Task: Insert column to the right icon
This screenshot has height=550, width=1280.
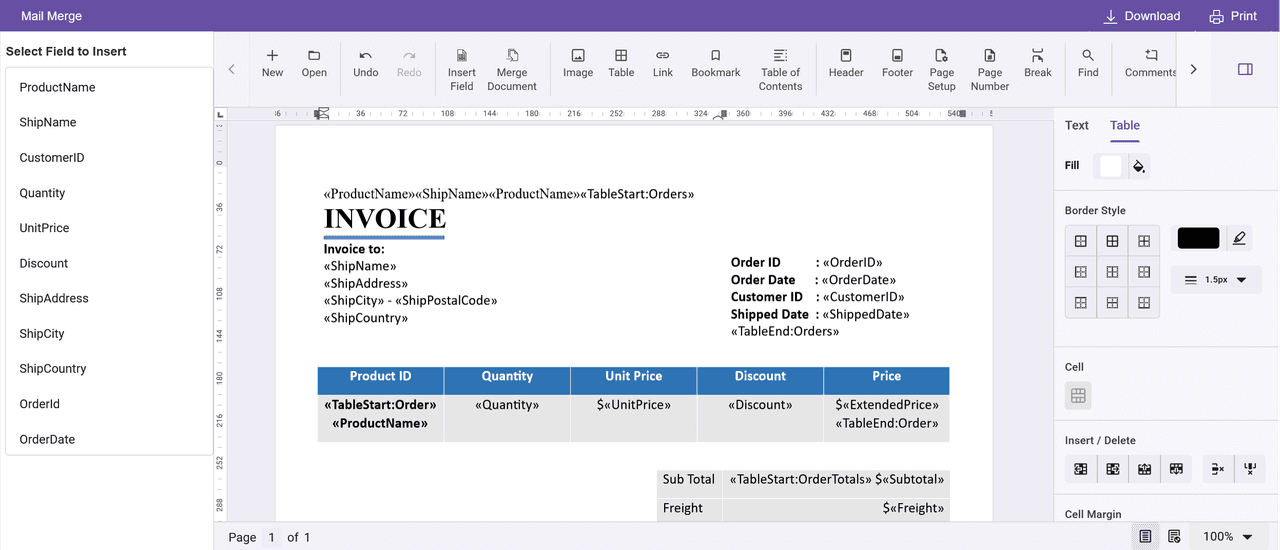Action: 1112,468
